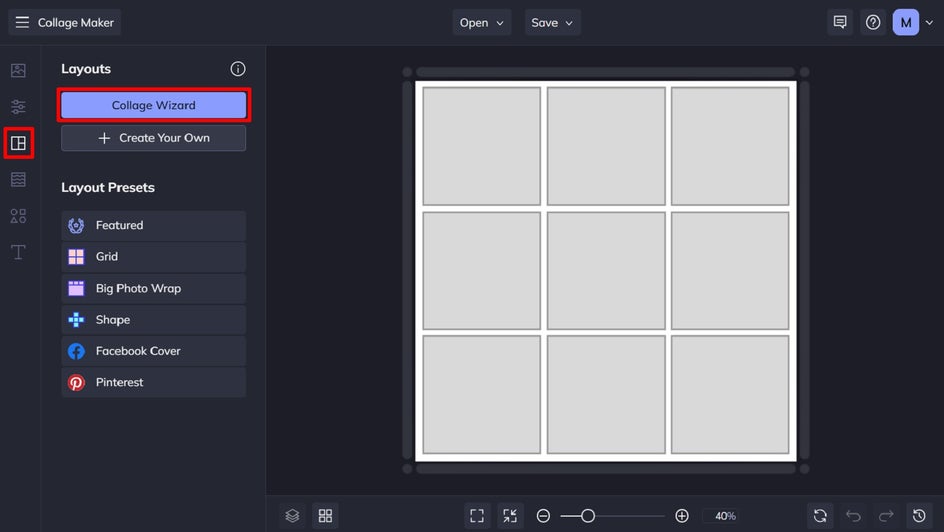Click the shrink to actual size icon
The width and height of the screenshot is (944, 532).
tap(510, 516)
